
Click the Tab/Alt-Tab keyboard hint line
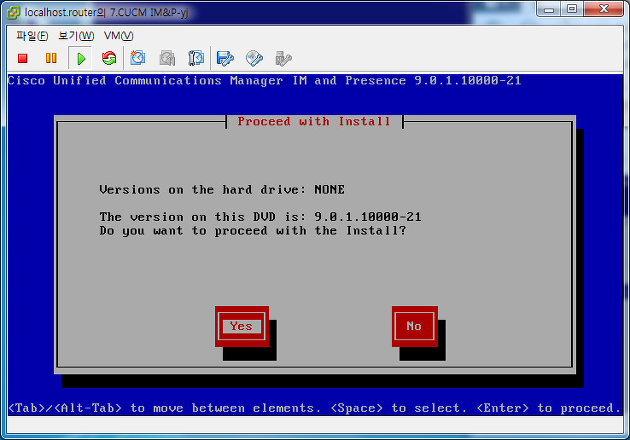315,408
